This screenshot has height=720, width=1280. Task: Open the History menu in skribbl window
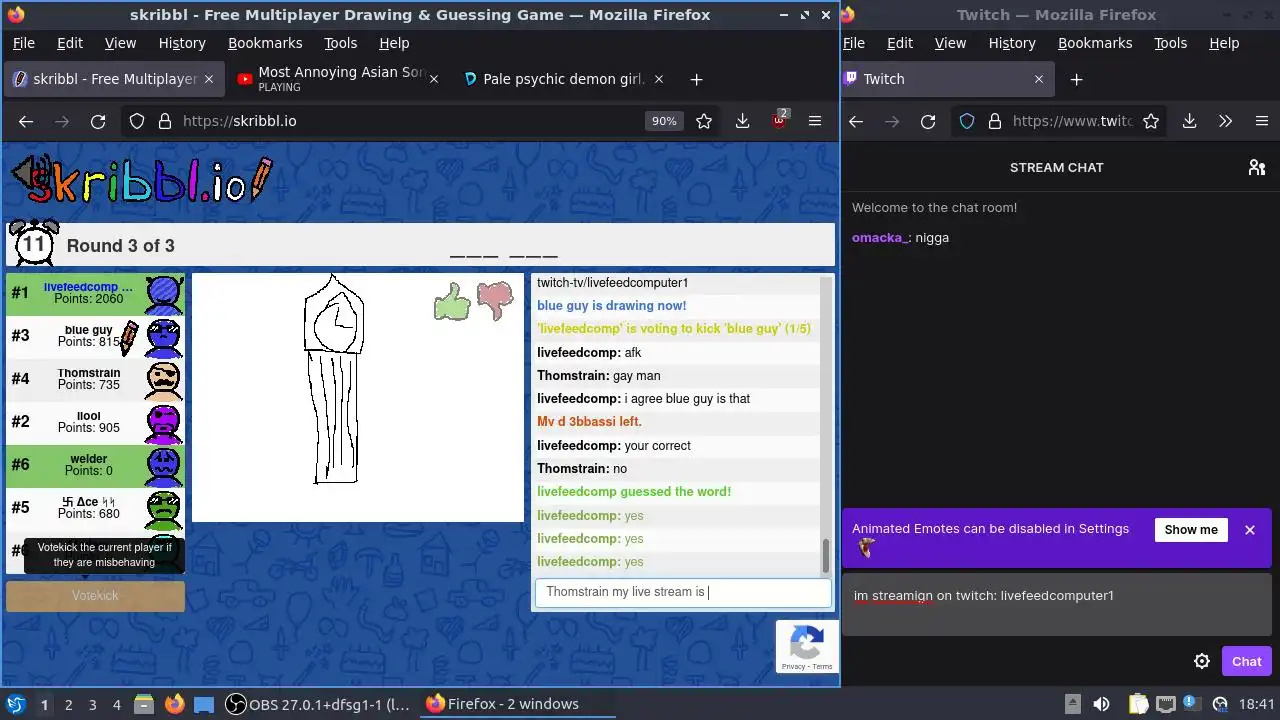pos(182,43)
